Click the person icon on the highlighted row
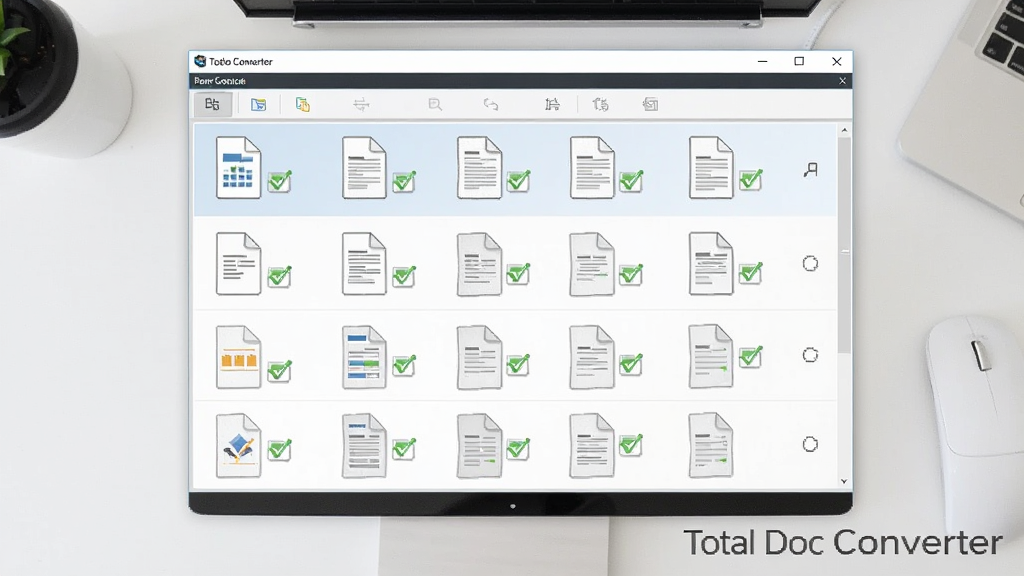Image resolution: width=1024 pixels, height=576 pixels. (x=810, y=170)
